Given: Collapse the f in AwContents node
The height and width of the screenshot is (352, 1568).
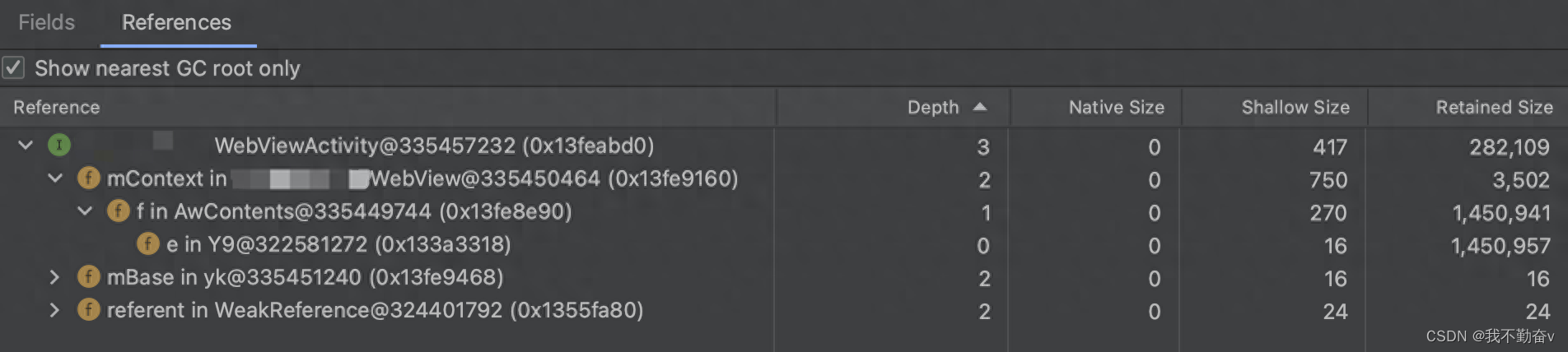Looking at the screenshot, I should point(85,211).
